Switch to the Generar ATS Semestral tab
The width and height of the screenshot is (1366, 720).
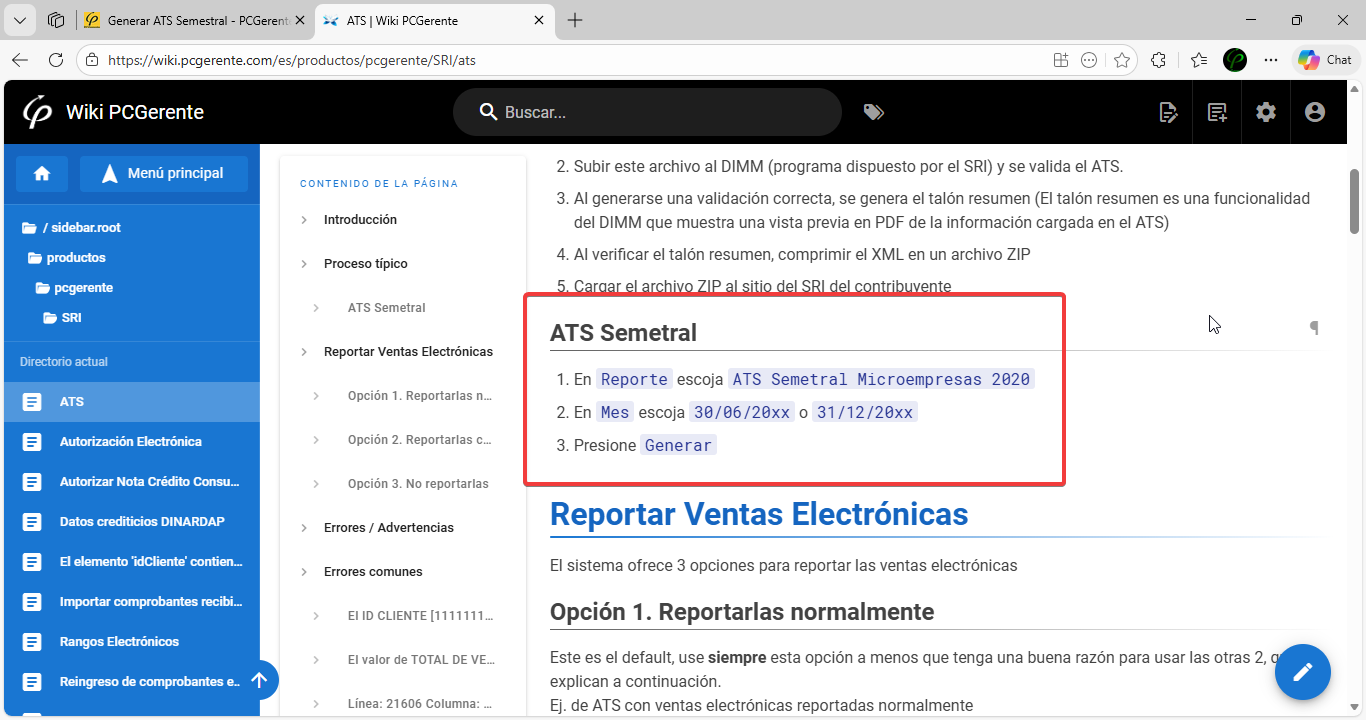197,20
